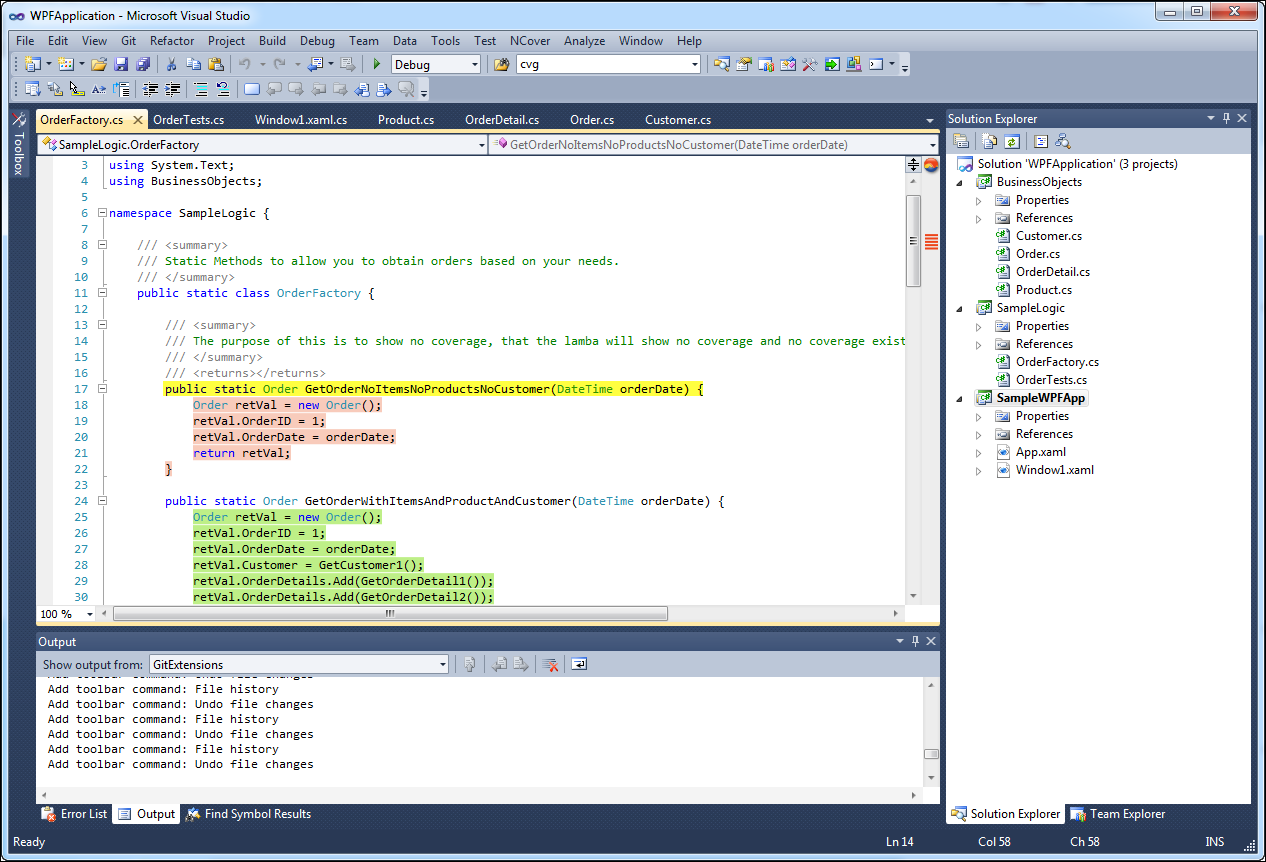
Task: Click the Clear All output icon
Action: click(549, 664)
